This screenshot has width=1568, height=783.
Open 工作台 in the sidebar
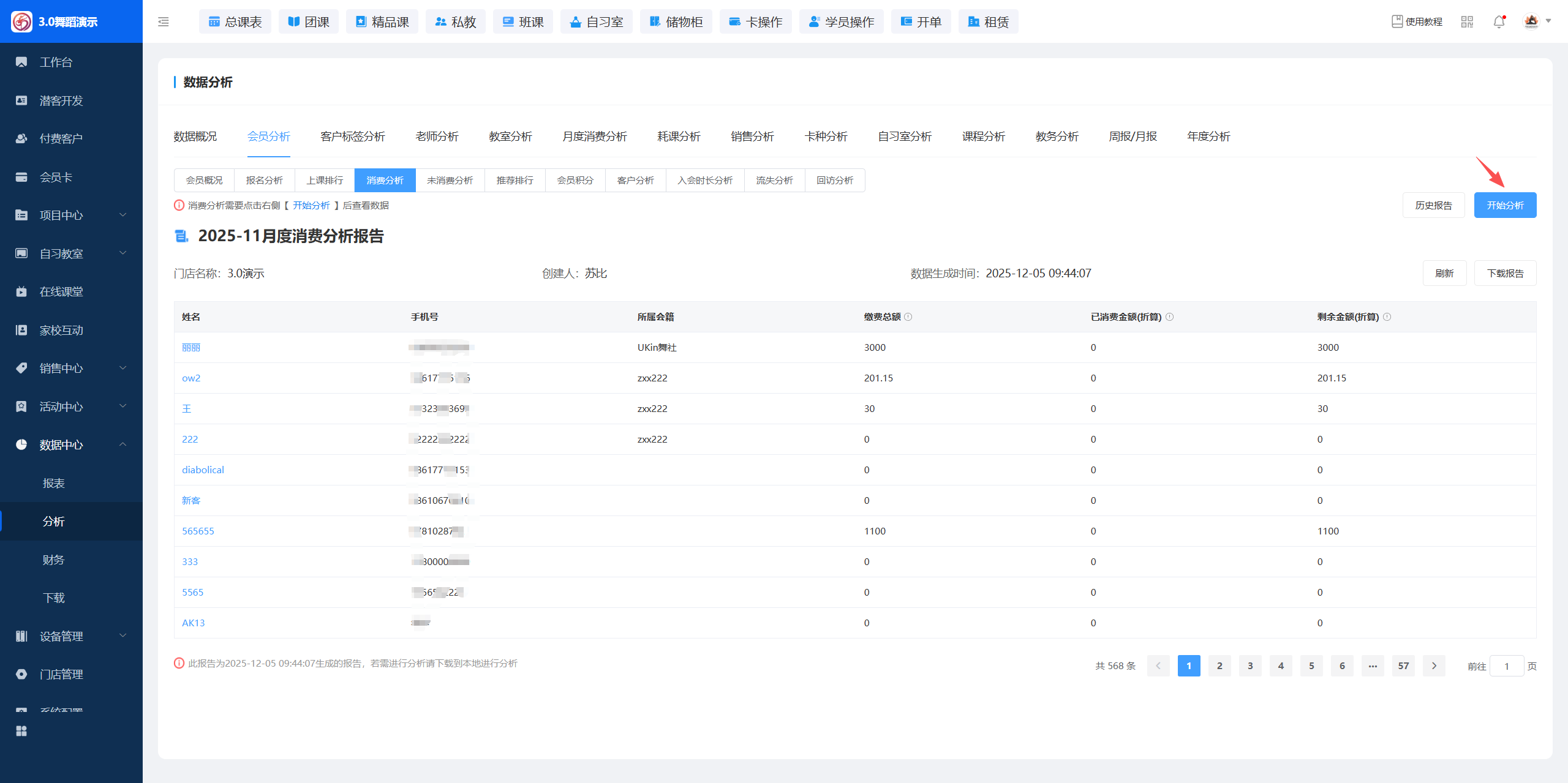(56, 62)
